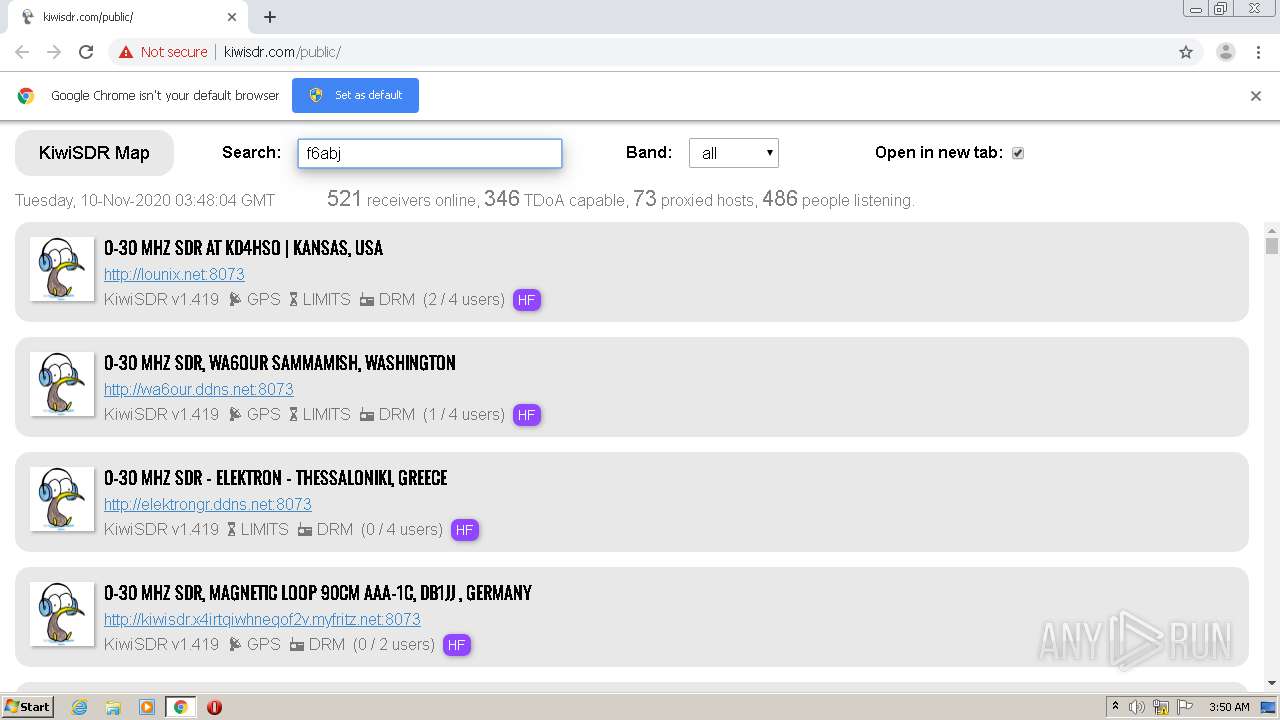Click the DRM radio icon in DB1JJ row
Screen dimensions: 1280x720
[x=297, y=645]
